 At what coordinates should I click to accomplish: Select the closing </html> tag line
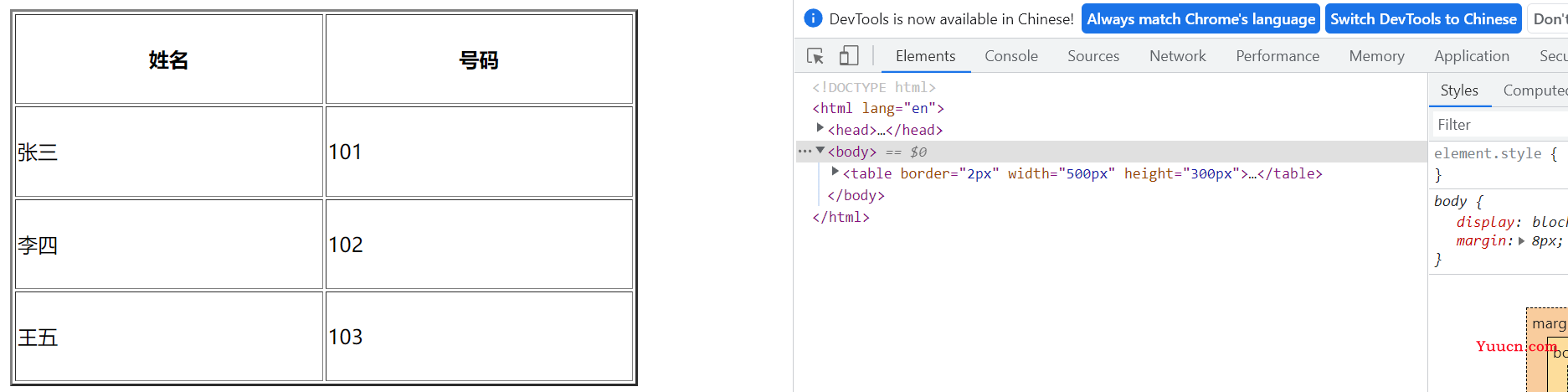(841, 217)
